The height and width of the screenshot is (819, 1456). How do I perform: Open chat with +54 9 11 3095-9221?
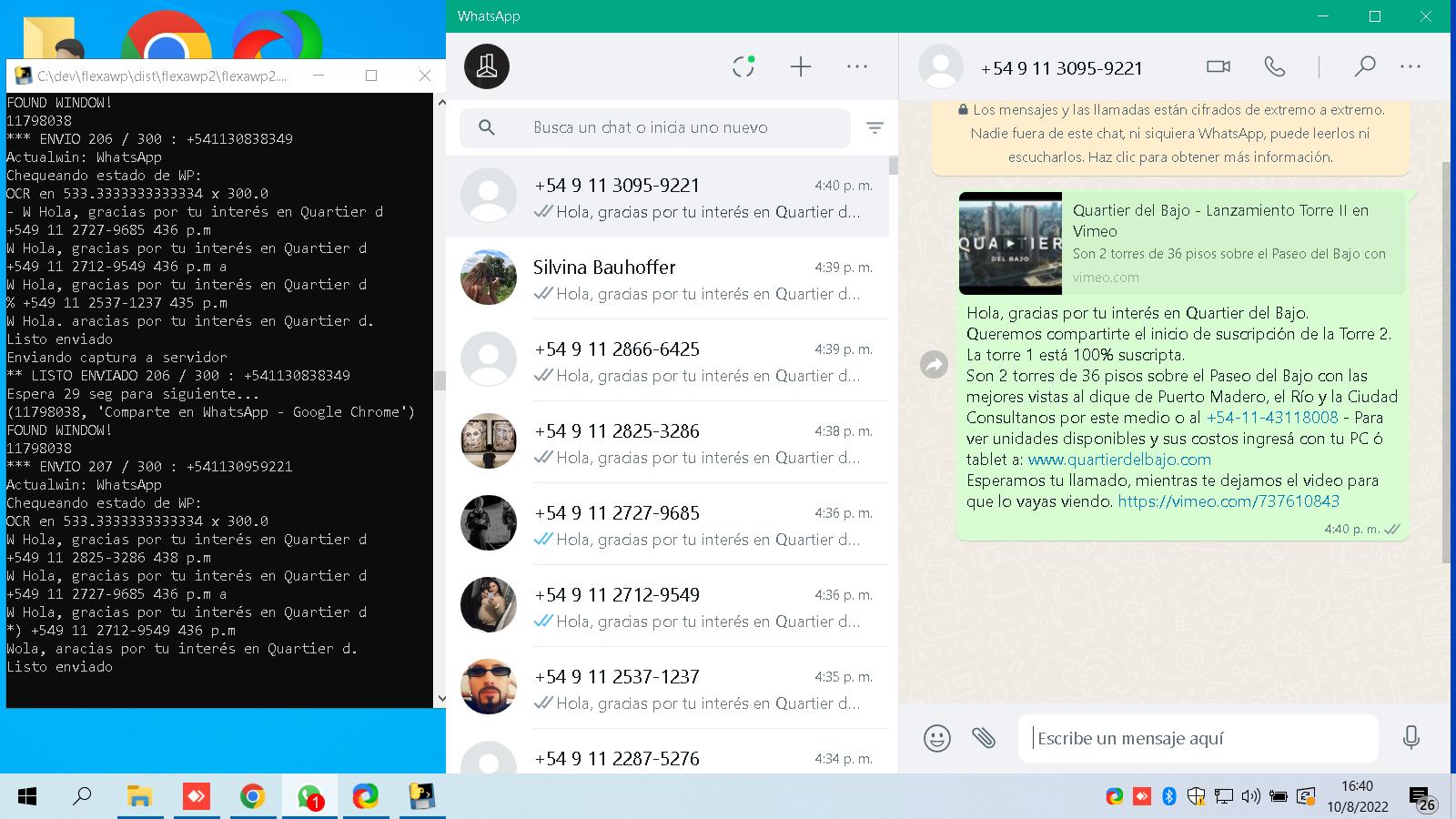pos(667,197)
